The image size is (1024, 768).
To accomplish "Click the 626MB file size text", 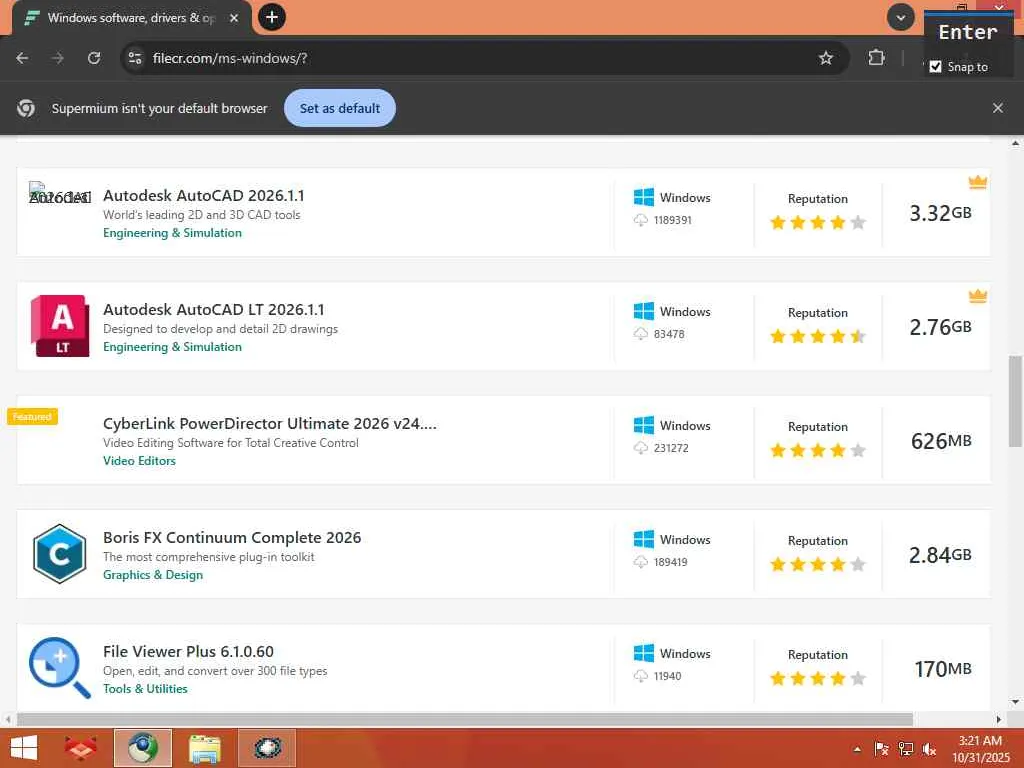I will [941, 441].
